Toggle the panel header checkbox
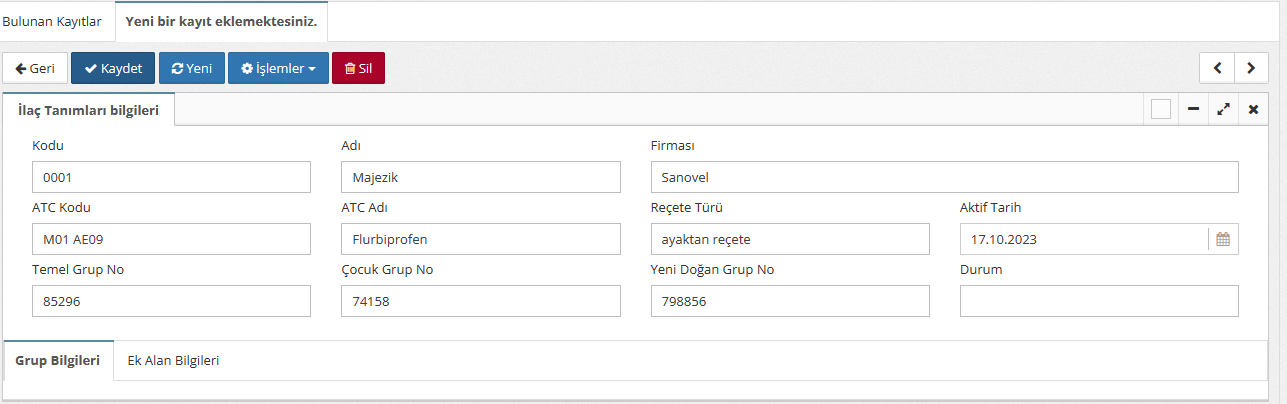Image resolution: width=1287 pixels, height=404 pixels. 1161,110
